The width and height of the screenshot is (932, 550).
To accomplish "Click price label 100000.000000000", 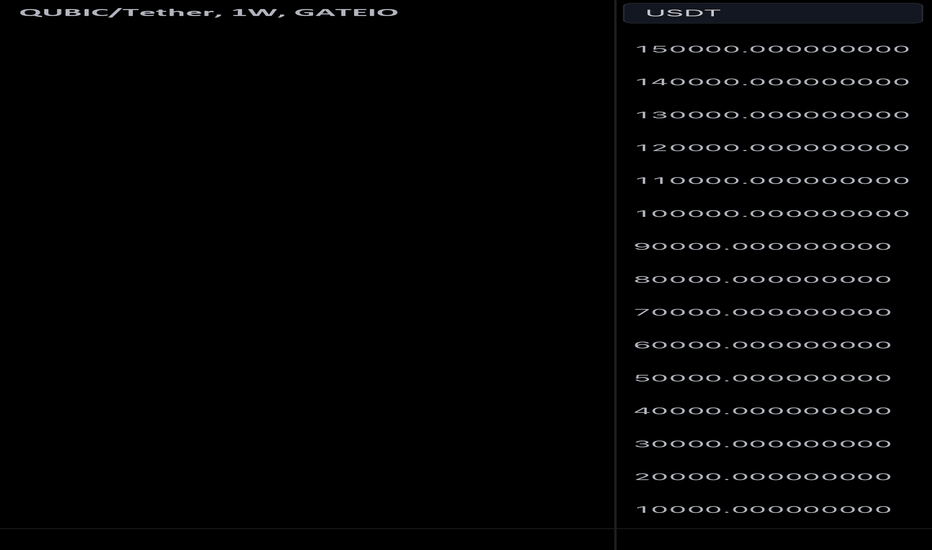I will point(773,213).
